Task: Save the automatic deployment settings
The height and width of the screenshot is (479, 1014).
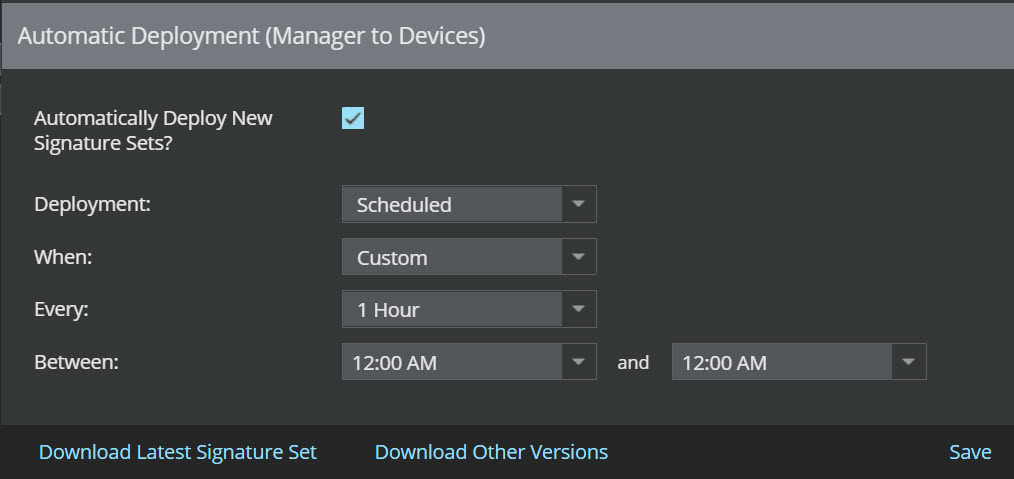Action: (x=970, y=452)
